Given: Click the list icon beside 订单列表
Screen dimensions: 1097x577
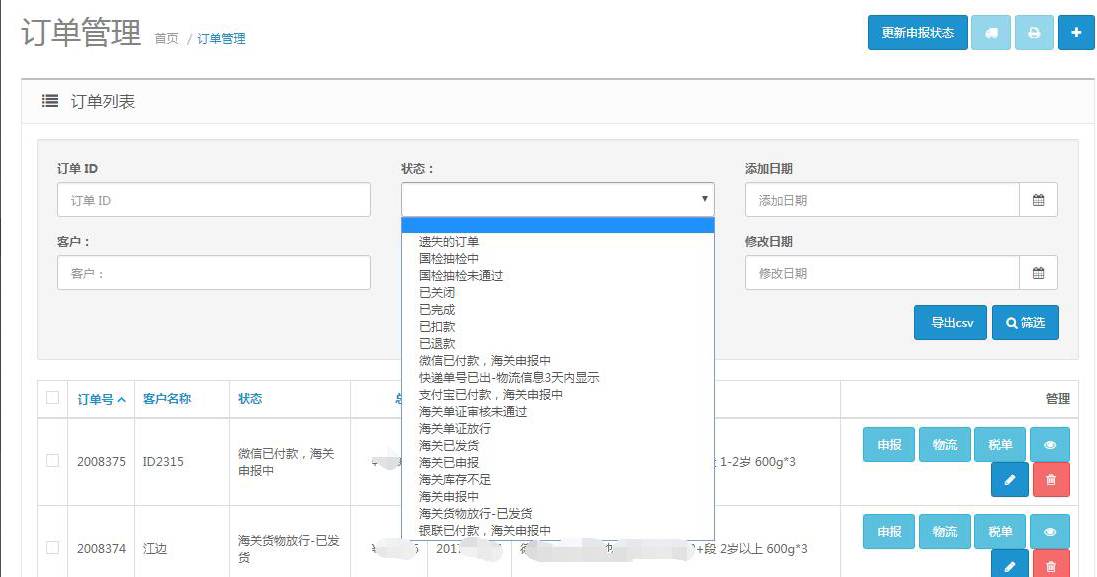Looking at the screenshot, I should (x=50, y=101).
